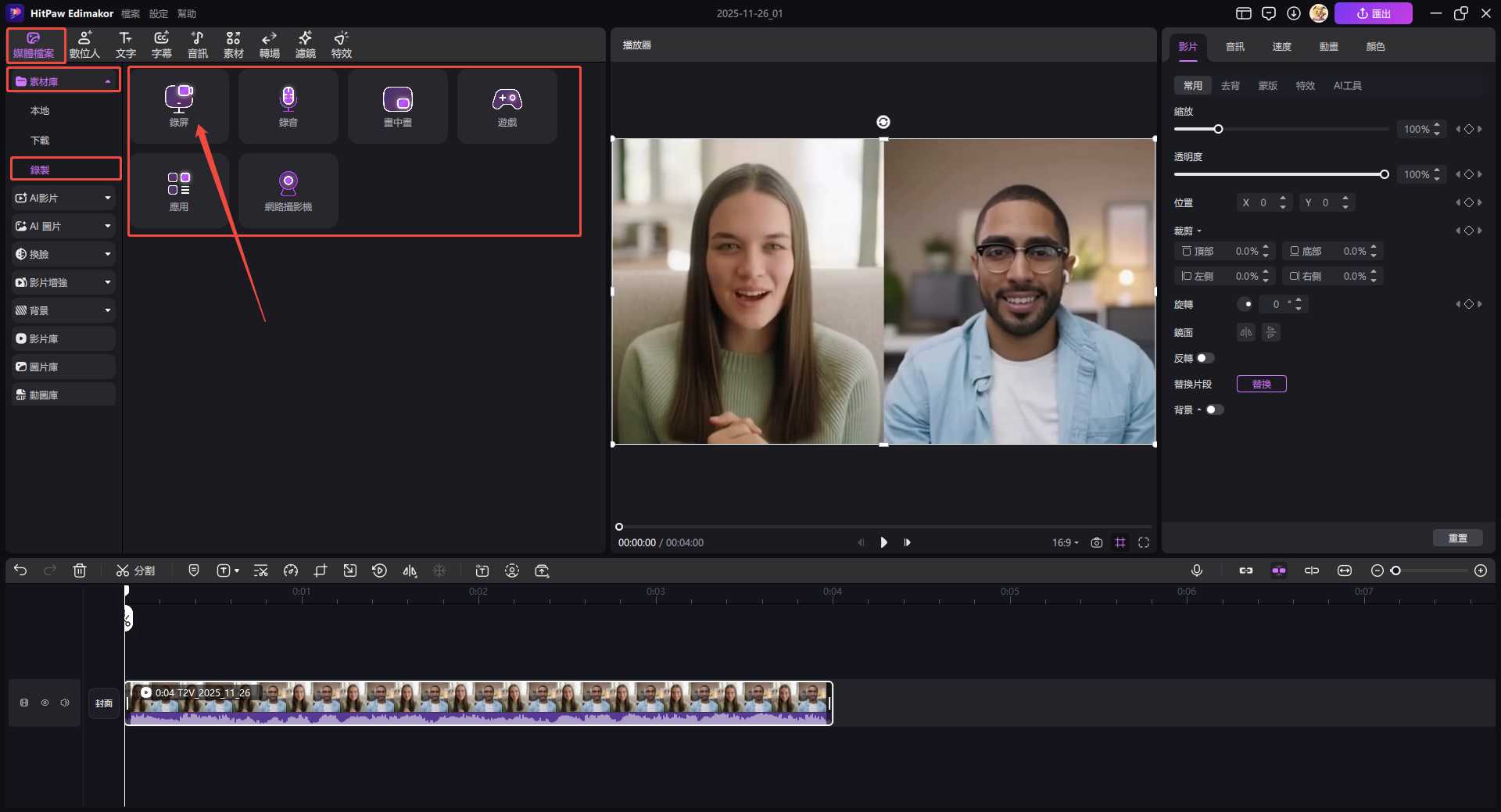Switch to the 音訊 tab in right panel

click(x=1234, y=46)
